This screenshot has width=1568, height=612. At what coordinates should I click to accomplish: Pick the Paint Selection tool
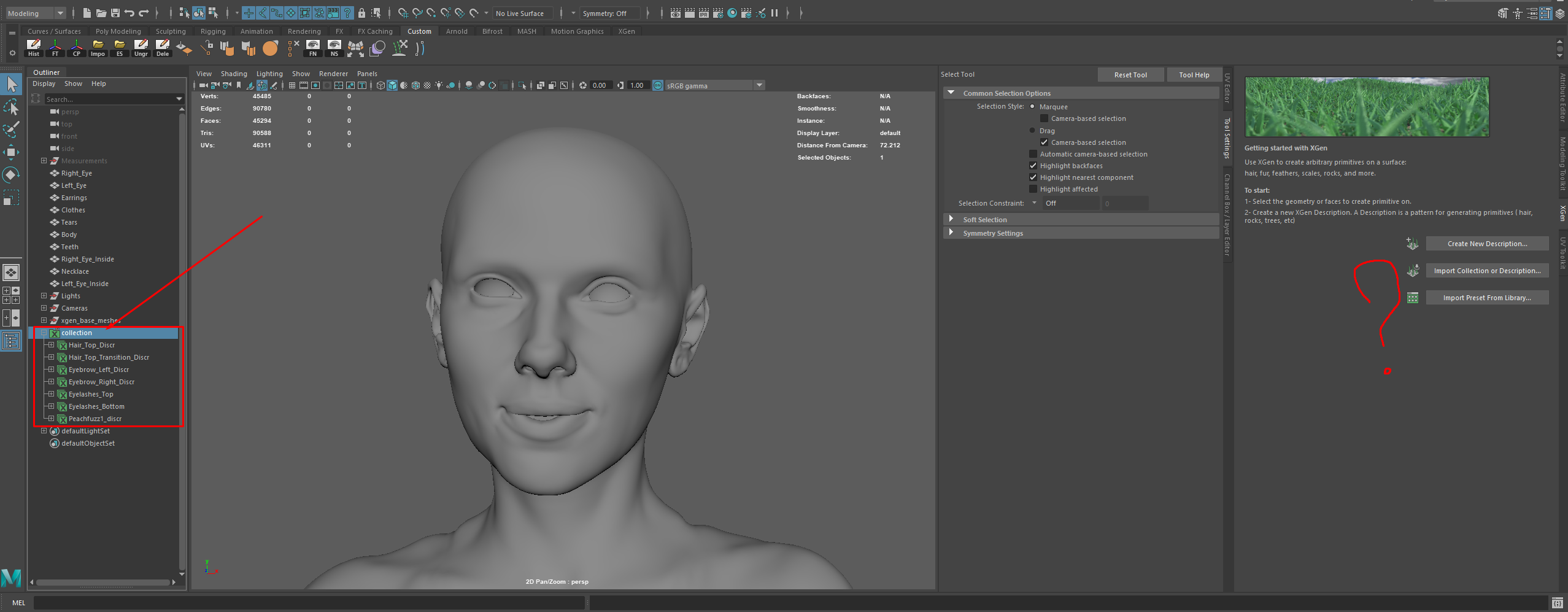[12, 130]
